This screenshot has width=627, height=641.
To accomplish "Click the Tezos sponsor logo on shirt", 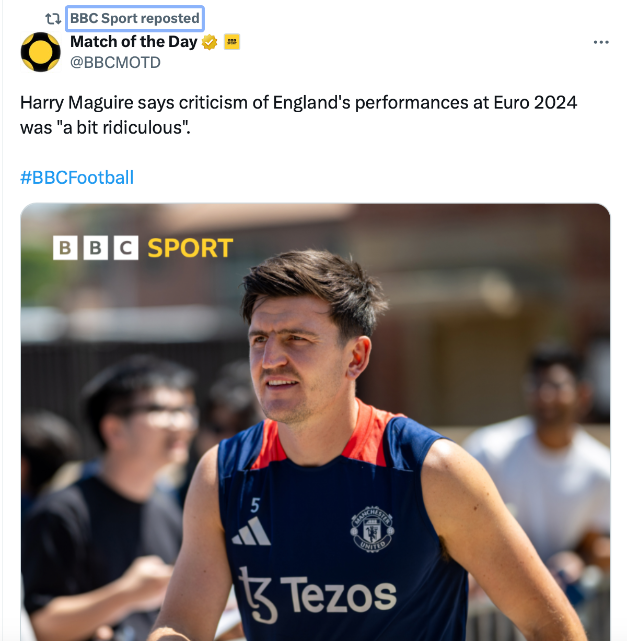I will click(317, 592).
